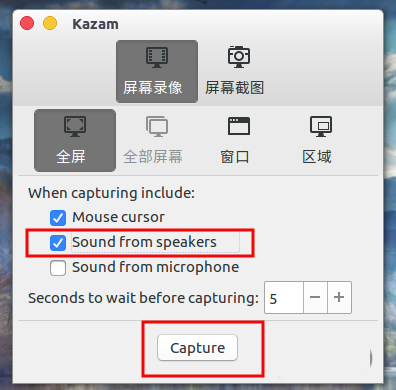Viewport: 396px width, 390px height.
Task: Choose the fullscreen capture monitor icon
Action: coord(75,126)
